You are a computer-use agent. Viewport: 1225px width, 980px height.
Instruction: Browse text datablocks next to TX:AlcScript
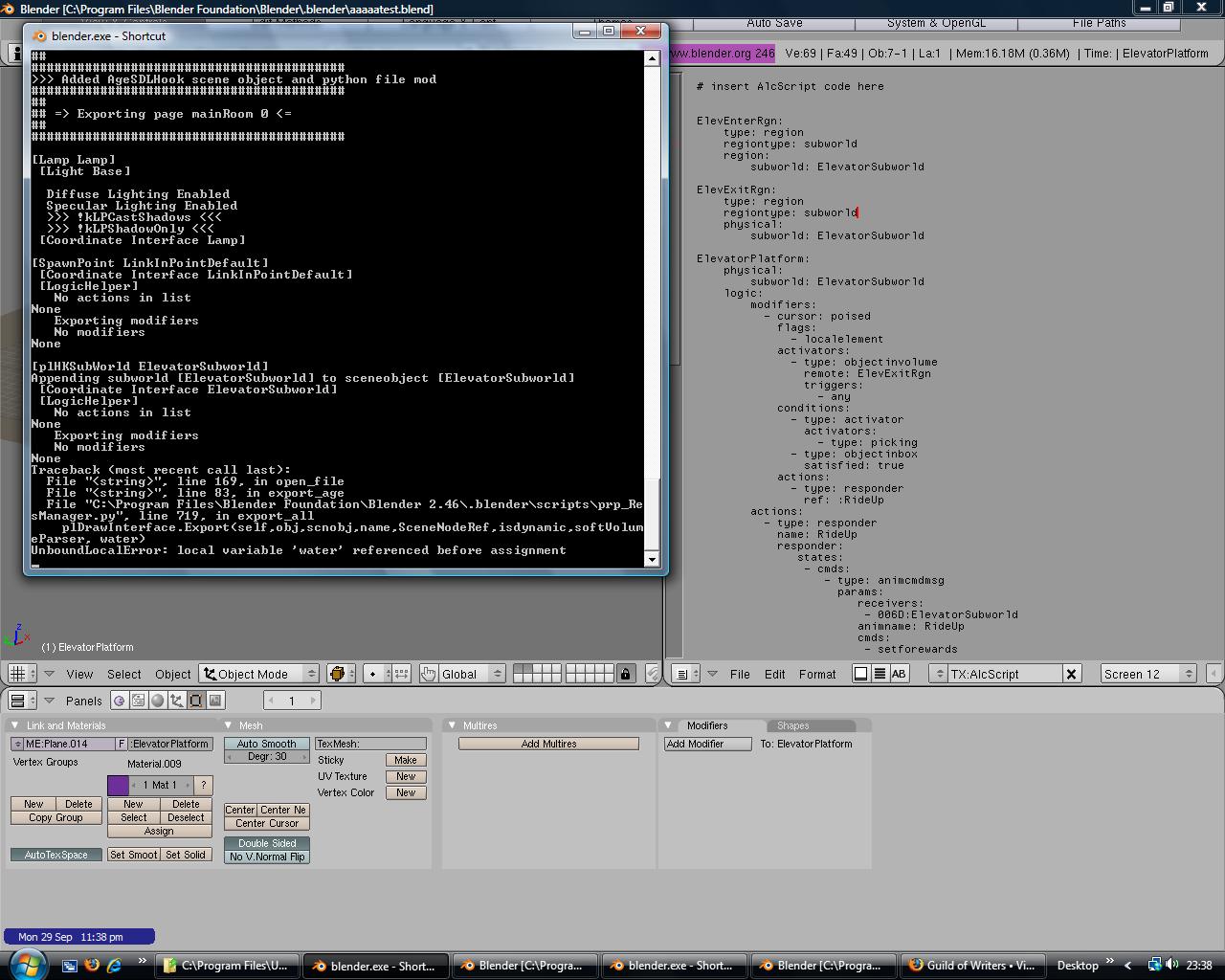(938, 674)
